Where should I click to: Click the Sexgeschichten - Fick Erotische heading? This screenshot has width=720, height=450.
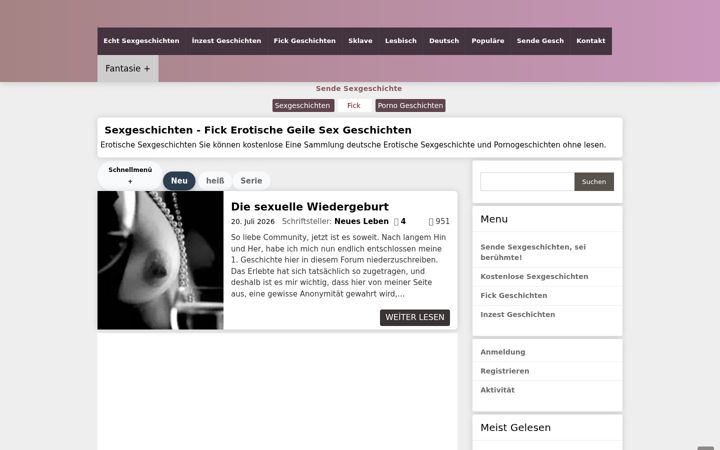(x=258, y=130)
